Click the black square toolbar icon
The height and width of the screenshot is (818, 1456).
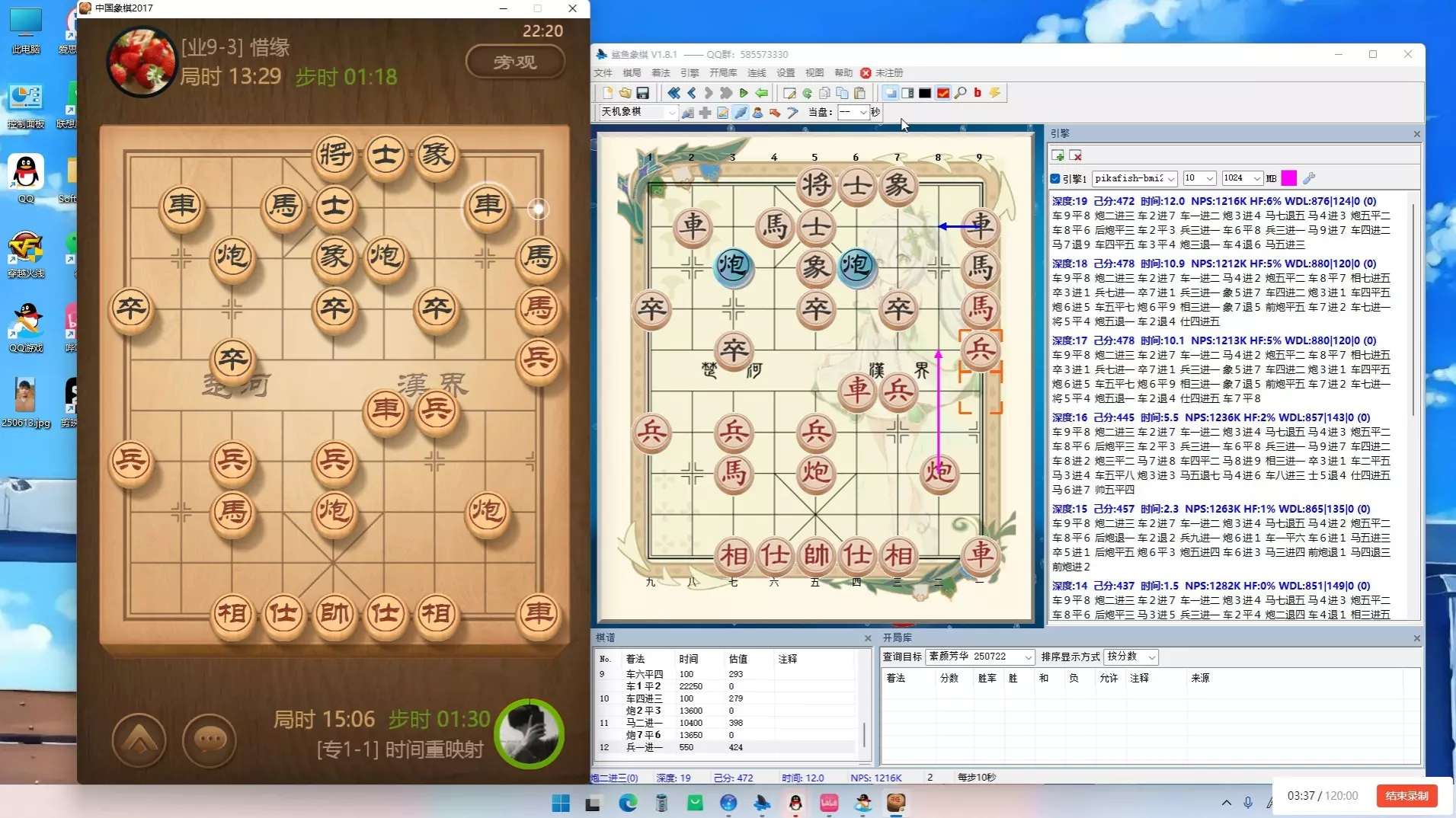point(925,93)
